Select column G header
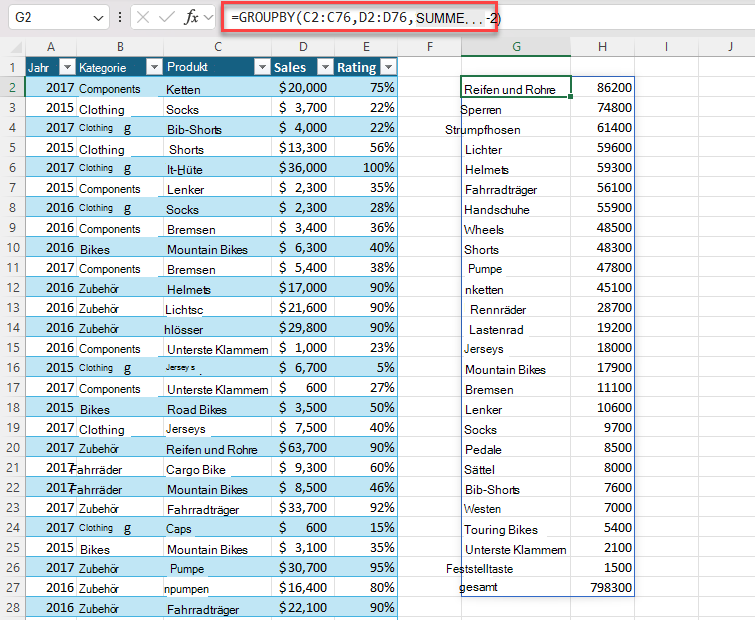 point(516,47)
